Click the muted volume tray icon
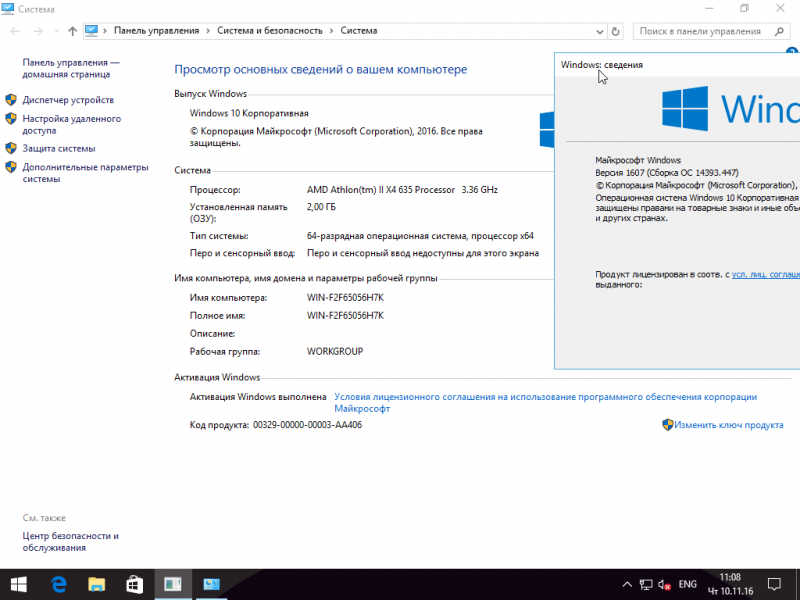Screen dimensions: 800x600 pyautogui.click(x=664, y=585)
